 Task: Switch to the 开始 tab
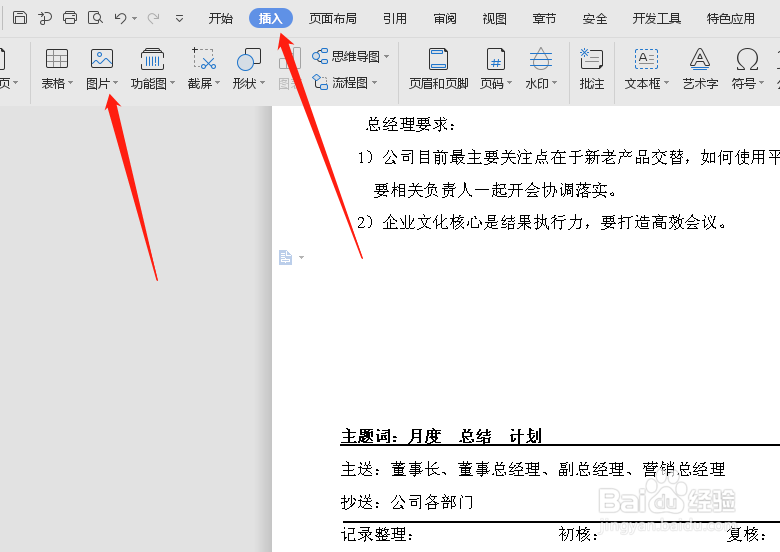(x=220, y=18)
